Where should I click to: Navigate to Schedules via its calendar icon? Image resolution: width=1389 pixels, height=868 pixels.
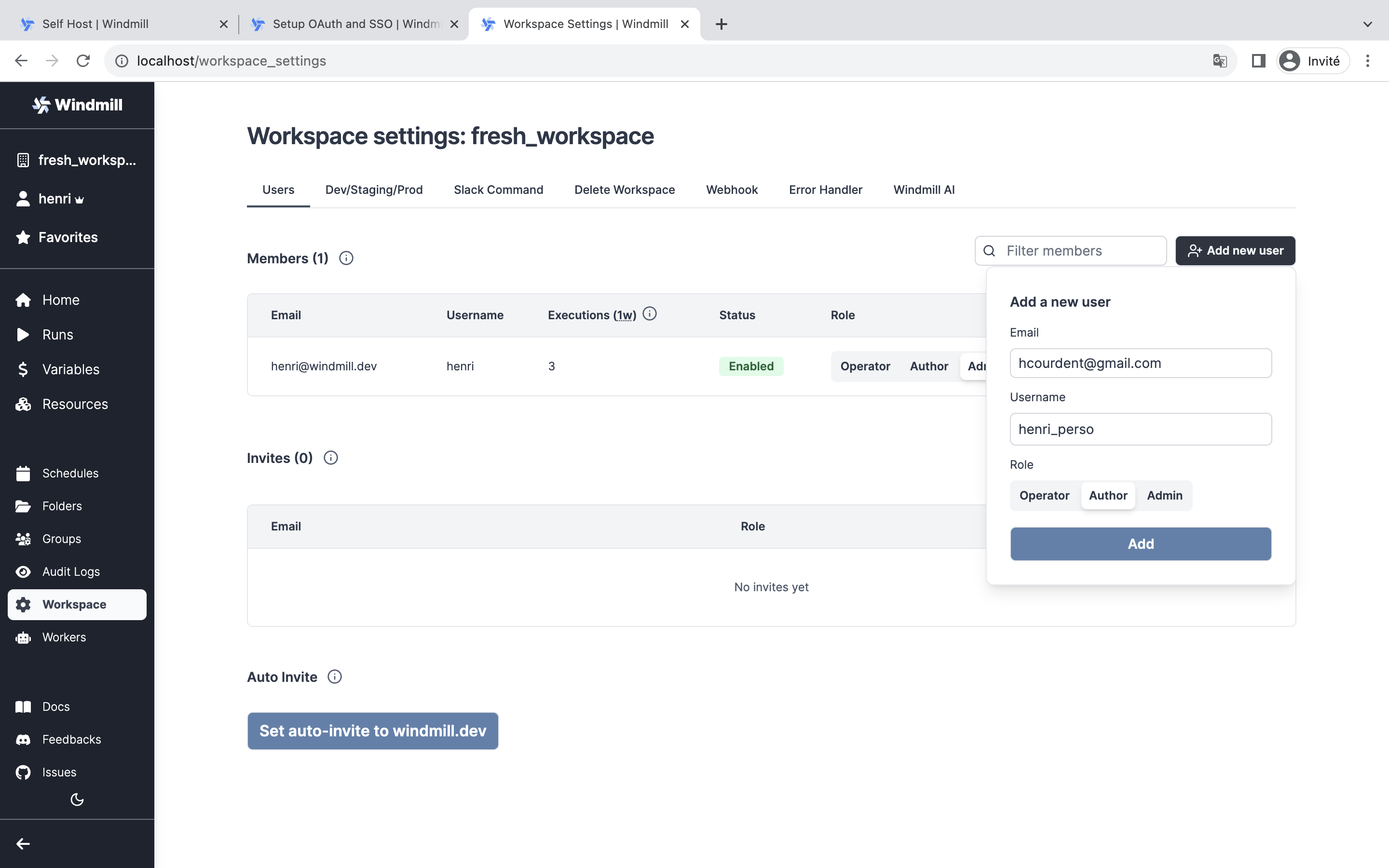tap(23, 473)
